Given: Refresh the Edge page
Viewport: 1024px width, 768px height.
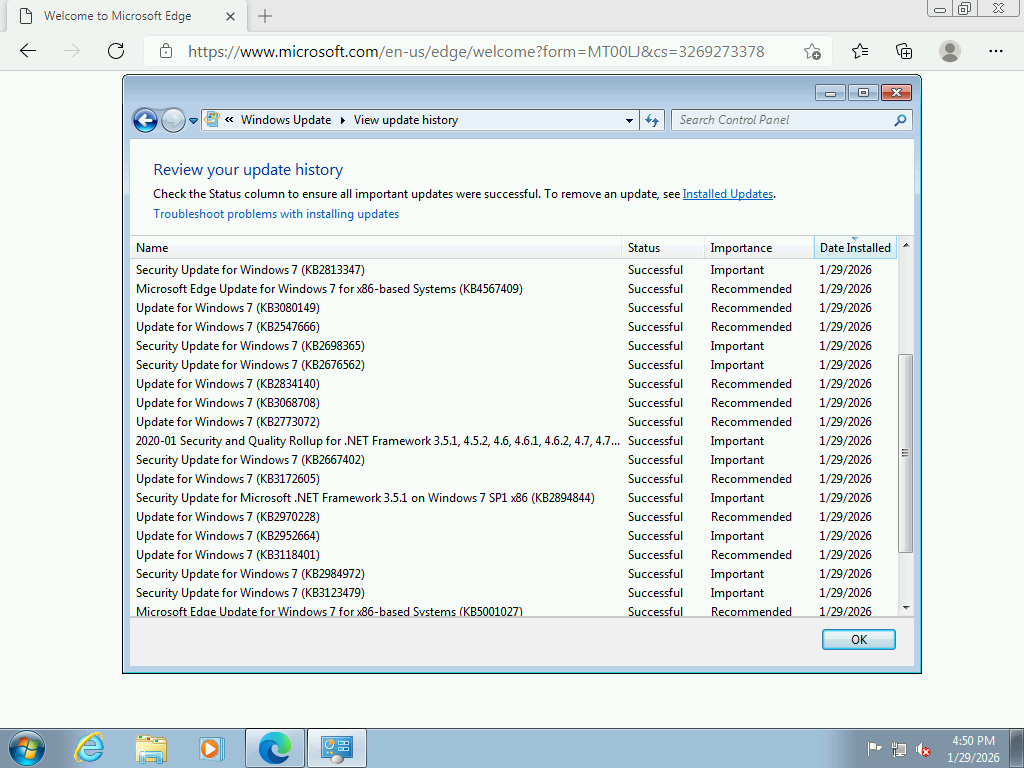Looking at the screenshot, I should [116, 51].
